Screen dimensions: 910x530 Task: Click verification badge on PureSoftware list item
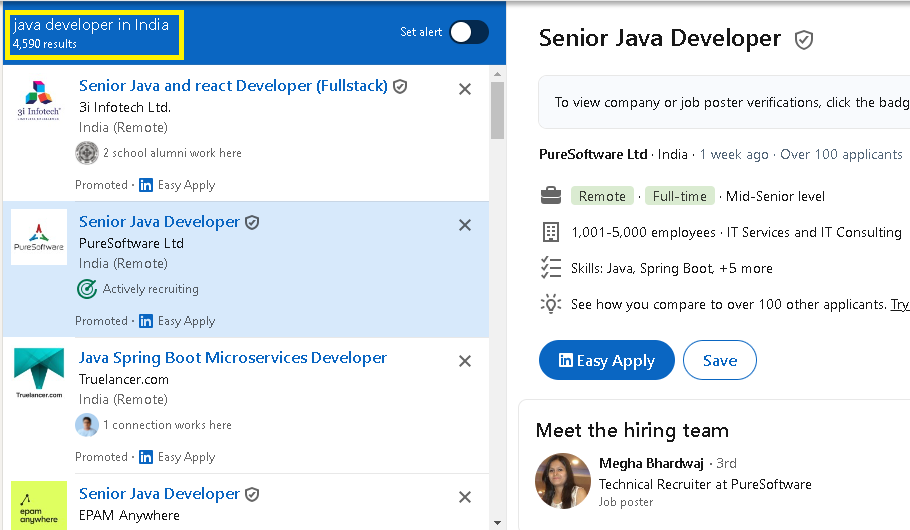(x=252, y=222)
